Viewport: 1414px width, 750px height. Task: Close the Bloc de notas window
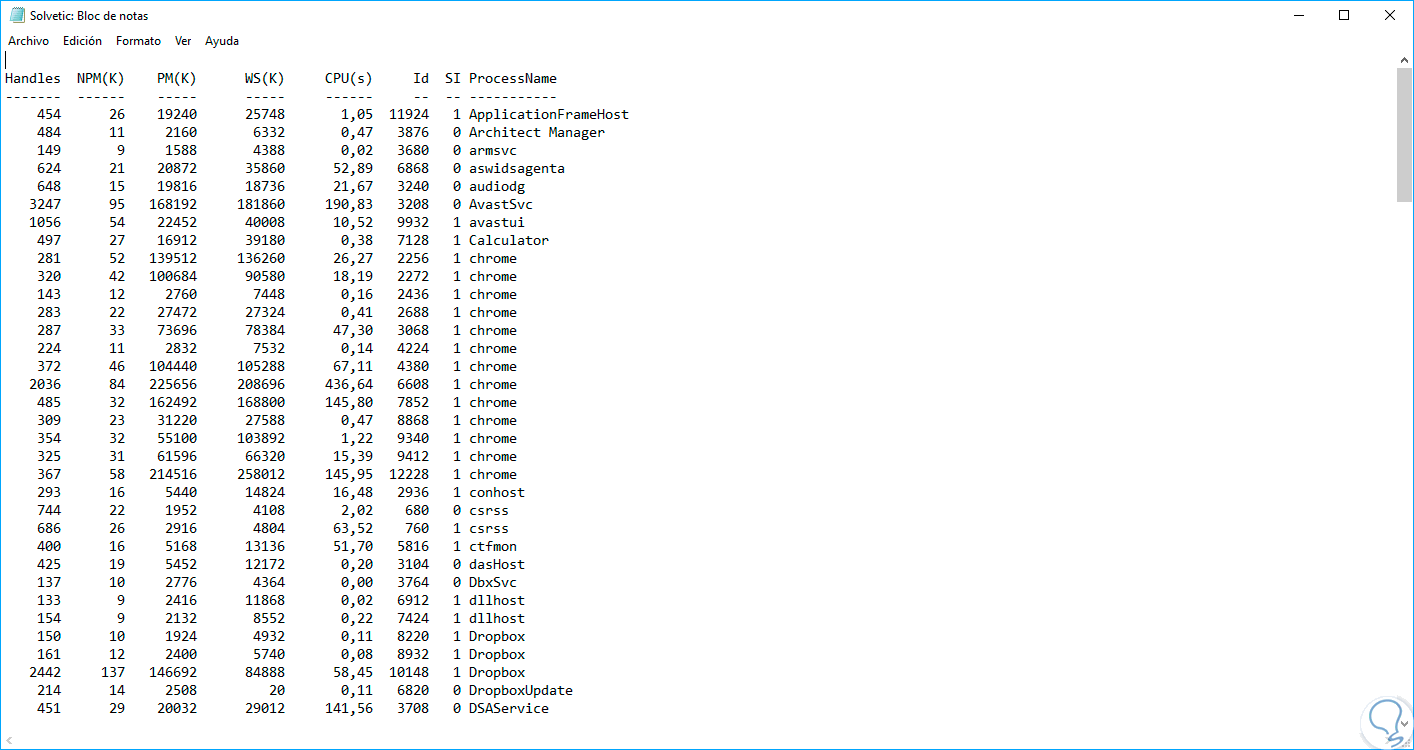tap(1390, 15)
